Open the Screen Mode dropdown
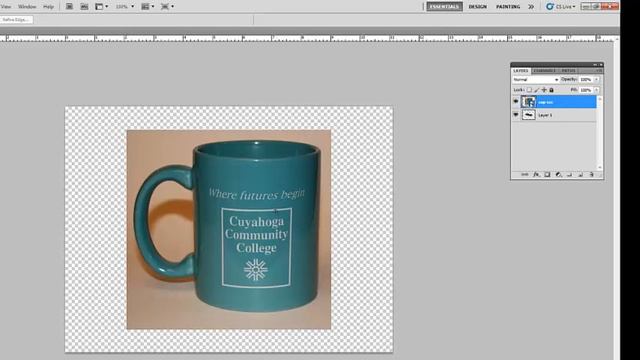The image size is (640, 360). coord(167,7)
